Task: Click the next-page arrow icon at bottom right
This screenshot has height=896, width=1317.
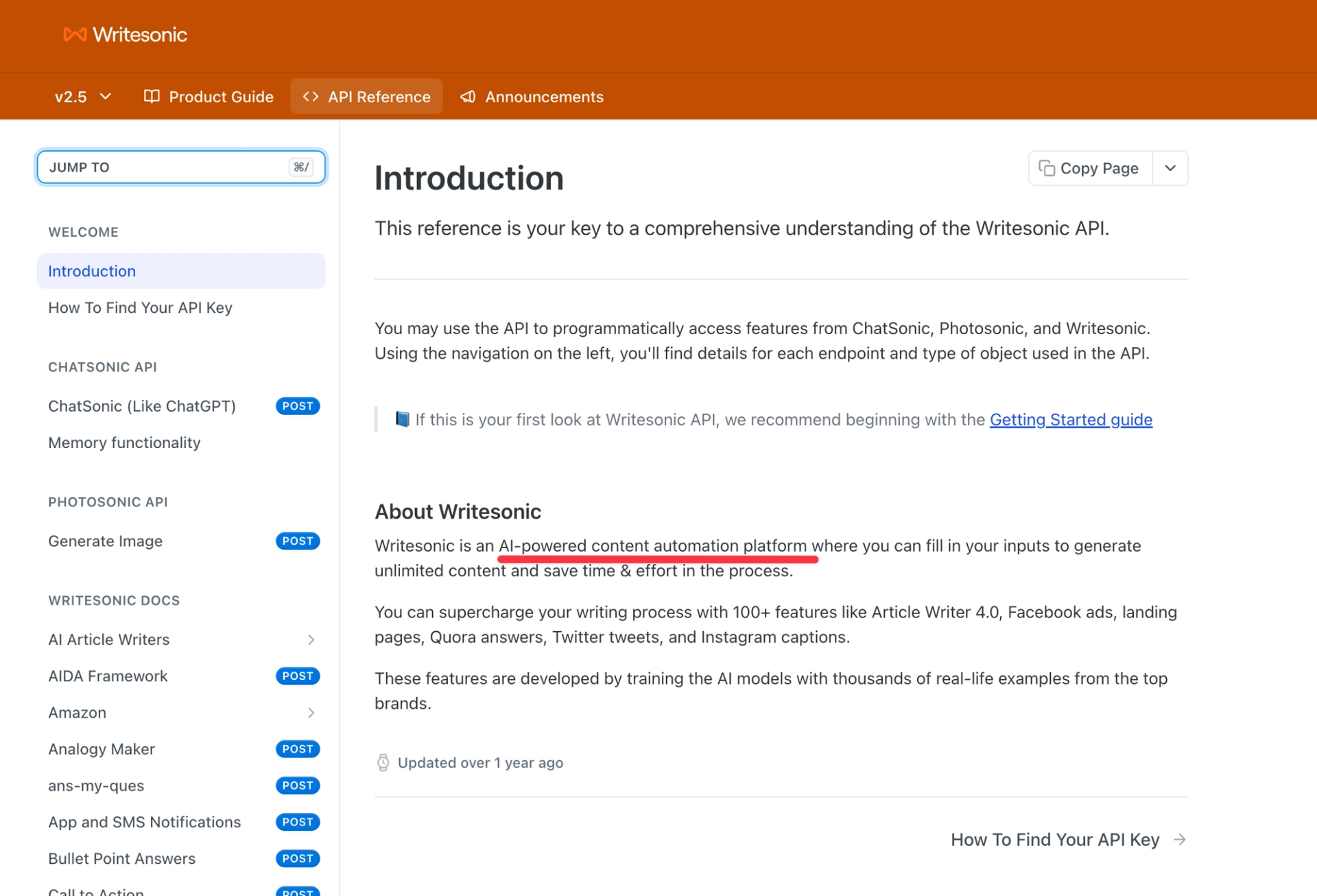Action: (x=1179, y=840)
